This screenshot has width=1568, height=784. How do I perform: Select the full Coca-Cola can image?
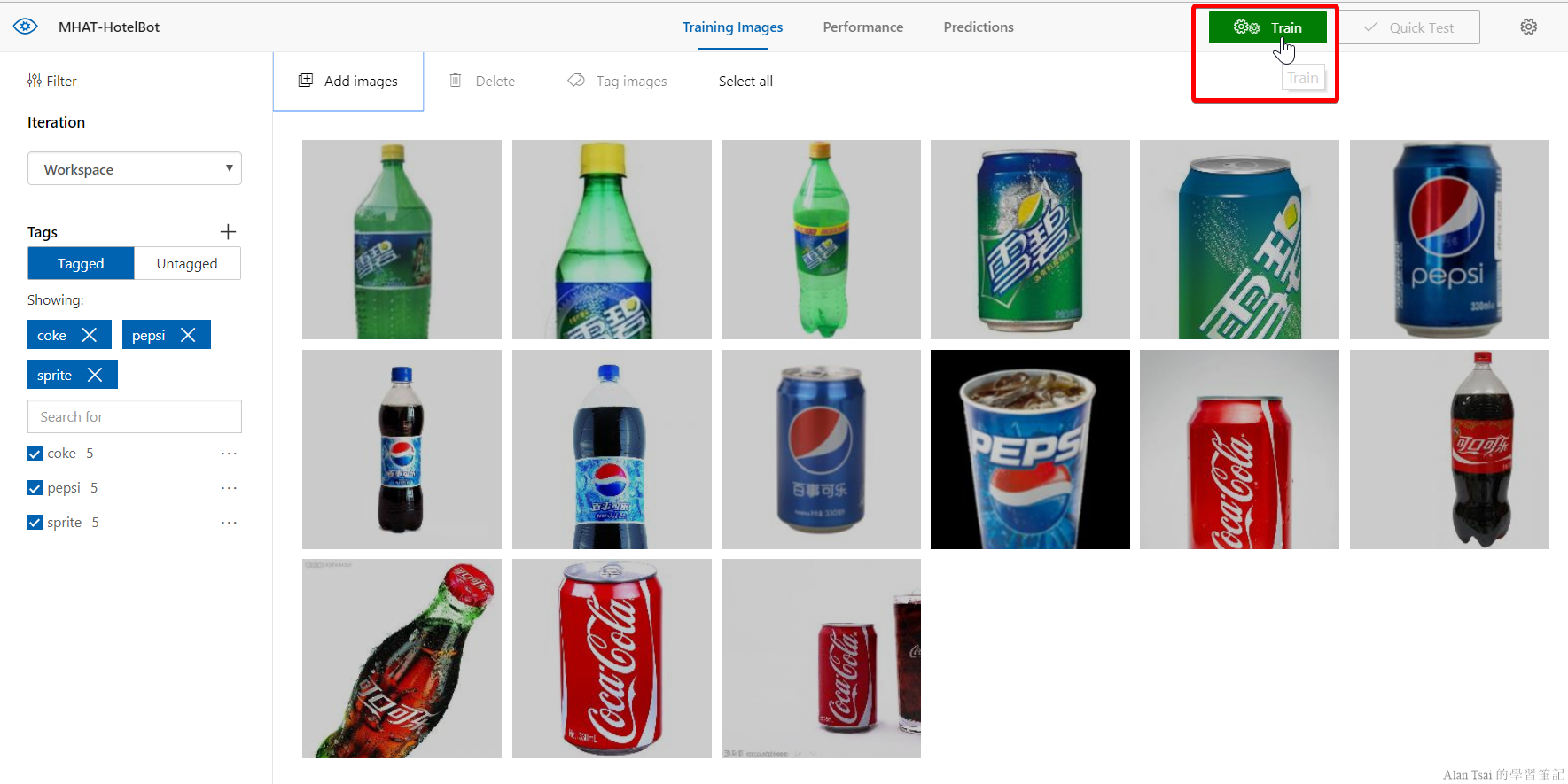pyautogui.click(x=612, y=658)
